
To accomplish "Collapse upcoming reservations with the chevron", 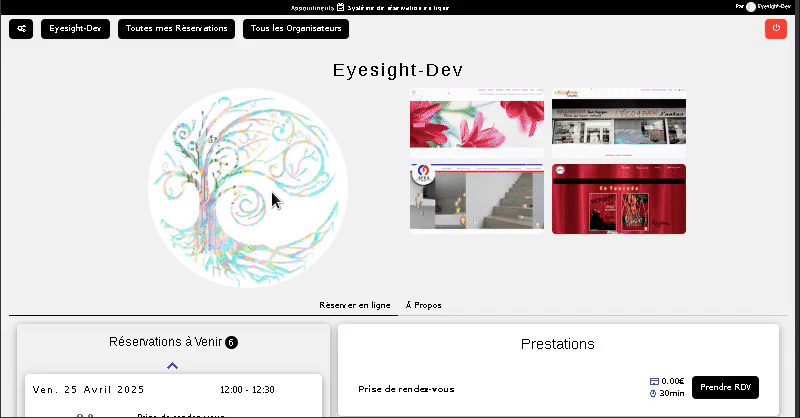I will coord(172,366).
